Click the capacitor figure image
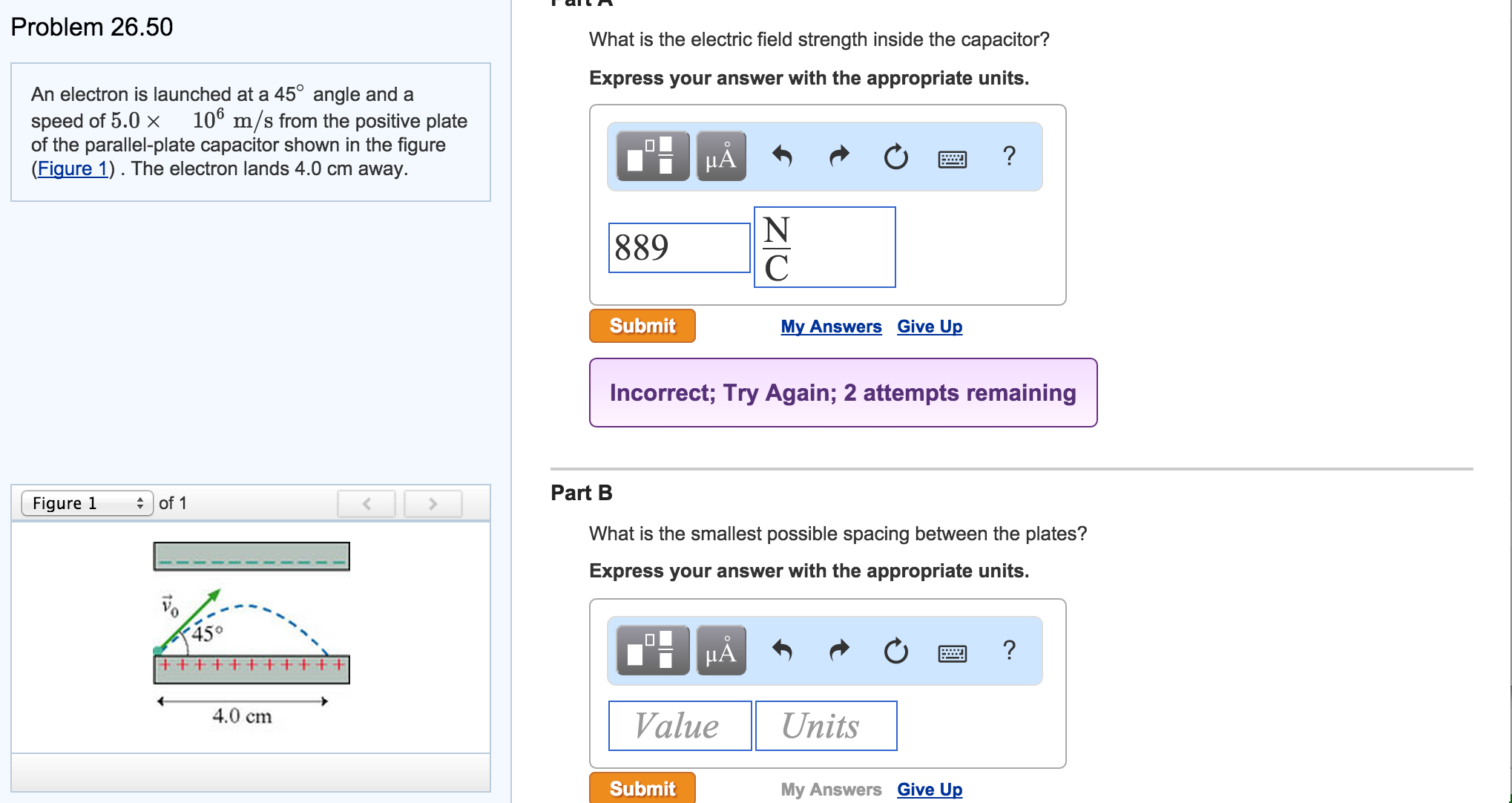This screenshot has width=1512, height=803. tap(251, 635)
